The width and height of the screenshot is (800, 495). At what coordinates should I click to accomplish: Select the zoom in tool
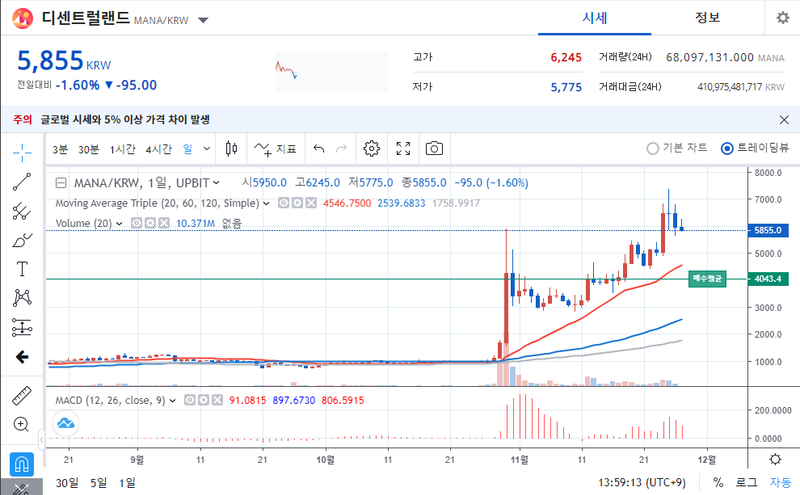click(x=21, y=424)
